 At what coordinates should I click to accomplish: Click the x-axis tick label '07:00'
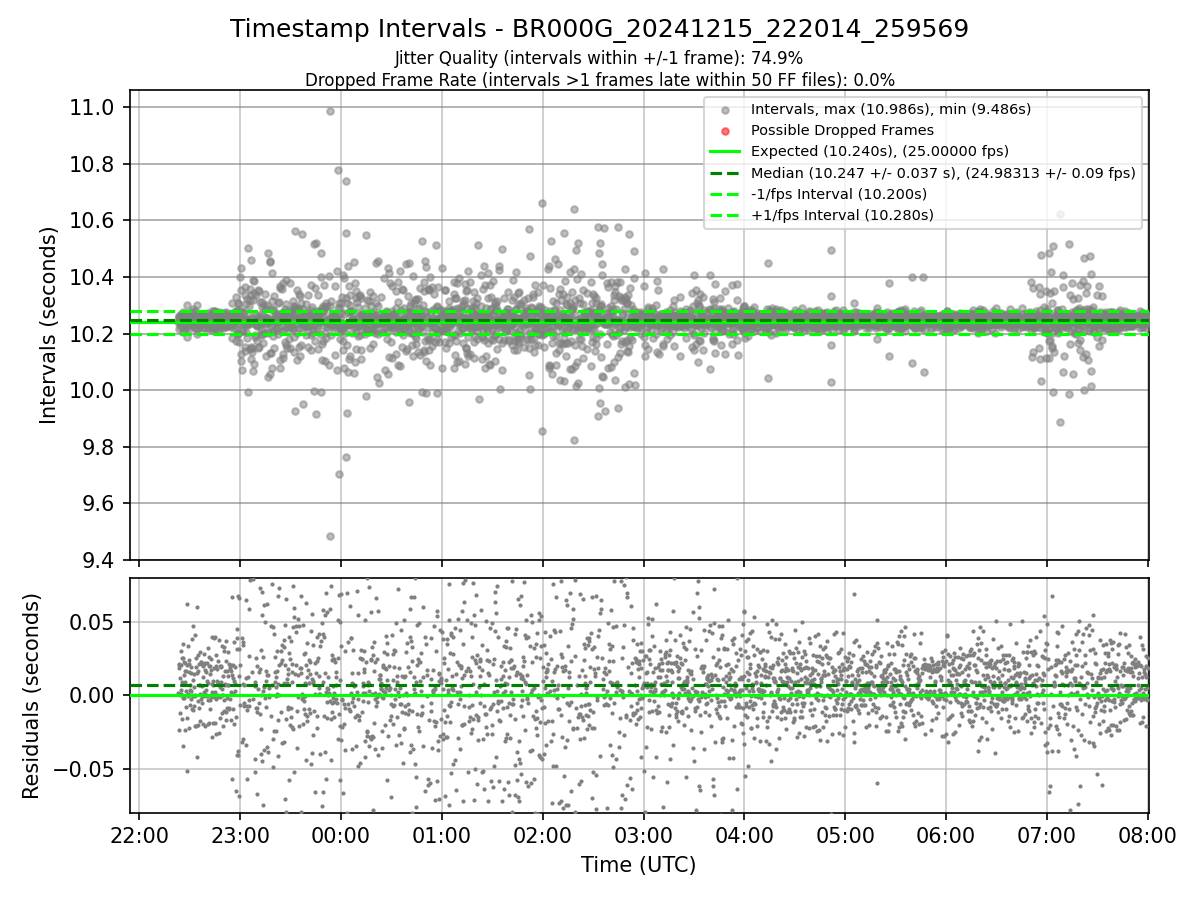[x=1047, y=834]
